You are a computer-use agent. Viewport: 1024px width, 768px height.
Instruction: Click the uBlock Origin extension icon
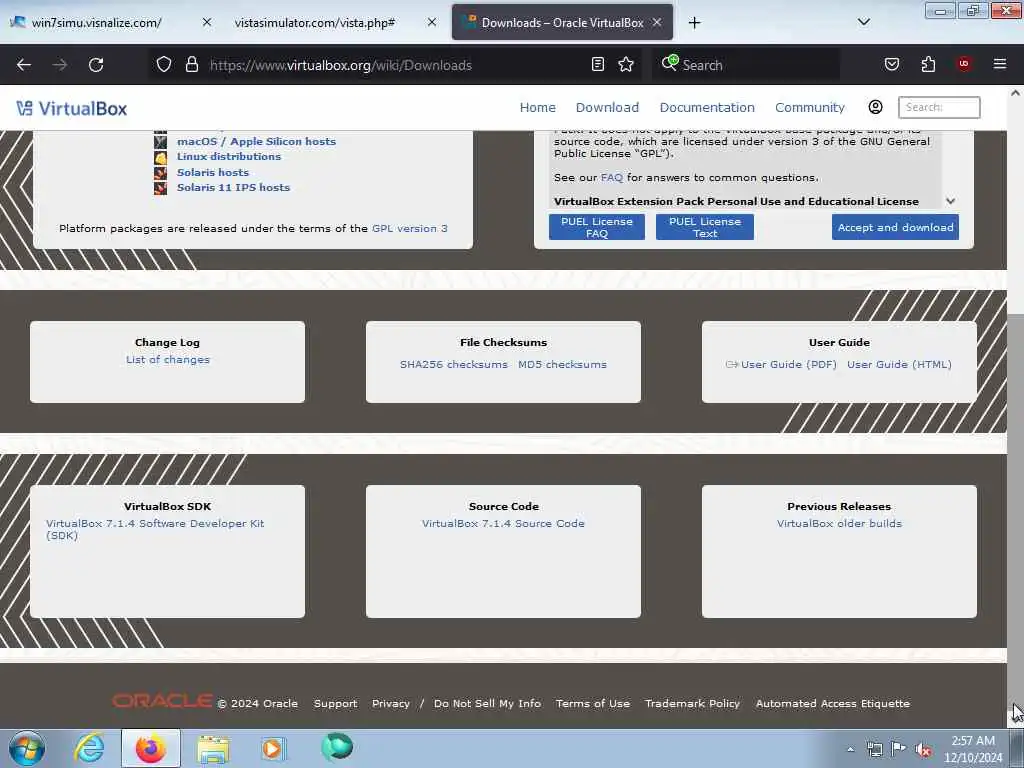click(x=964, y=64)
